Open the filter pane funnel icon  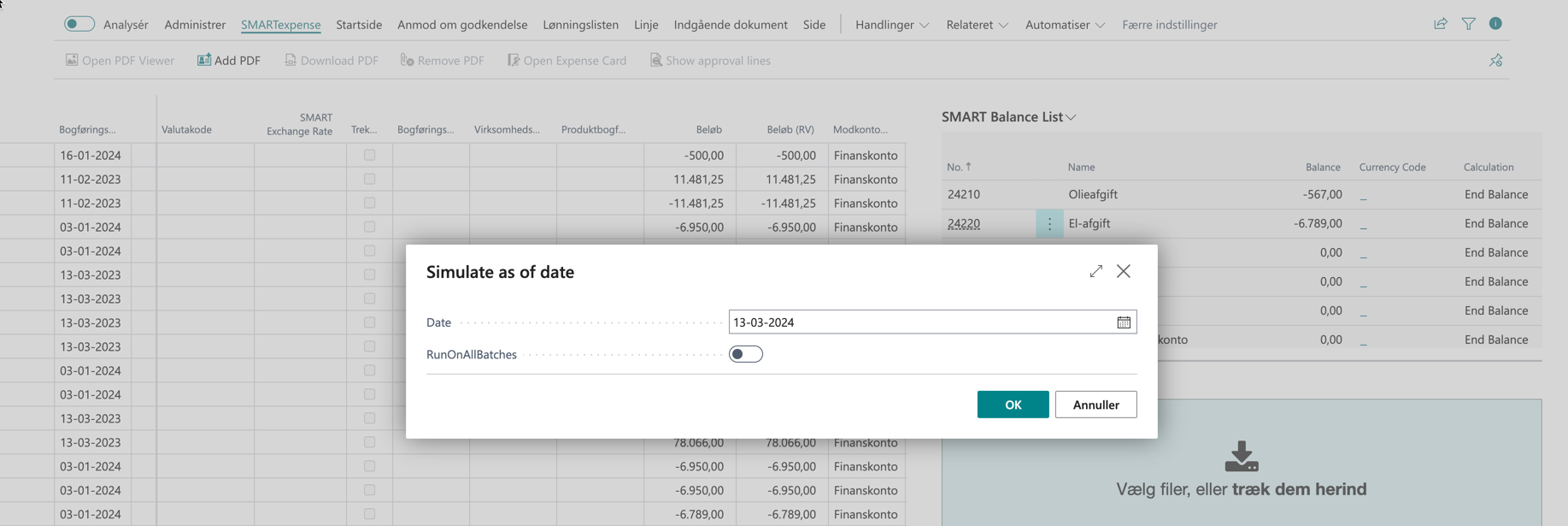coord(1468,24)
